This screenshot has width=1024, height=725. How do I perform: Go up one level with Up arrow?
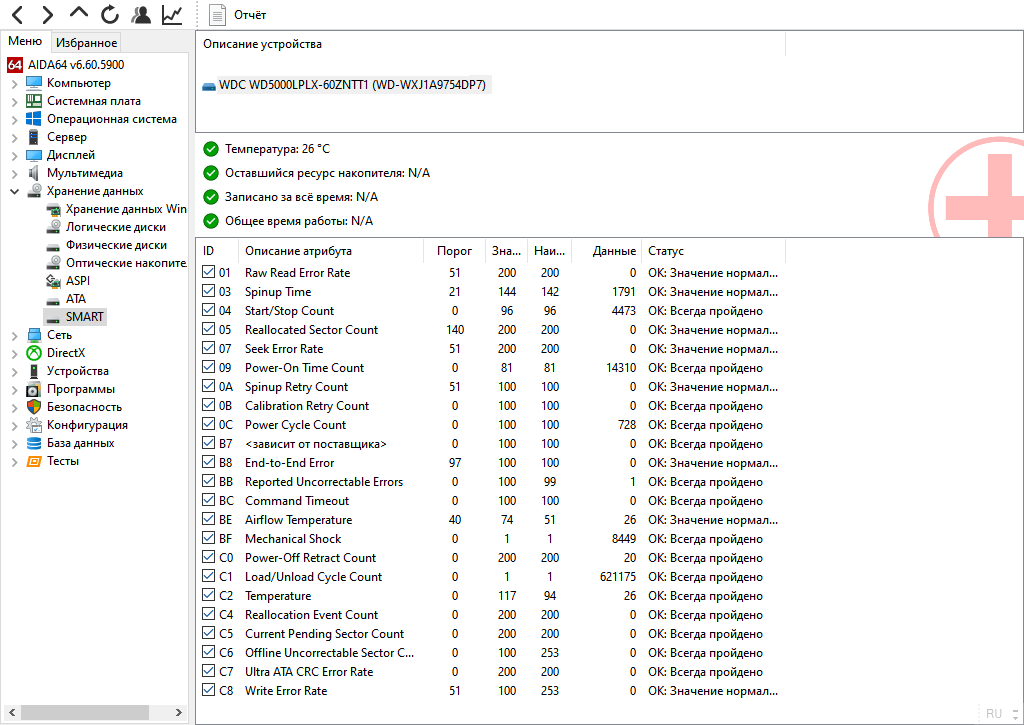[x=79, y=12]
